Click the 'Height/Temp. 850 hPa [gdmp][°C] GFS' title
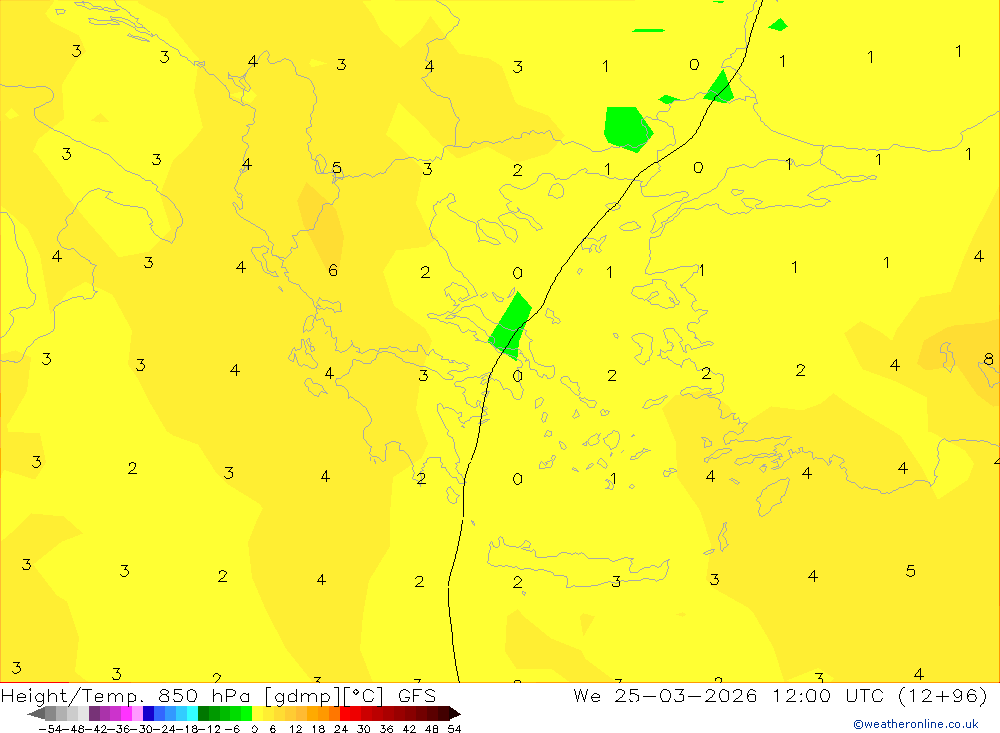This screenshot has height=733, width=1000. [219, 695]
